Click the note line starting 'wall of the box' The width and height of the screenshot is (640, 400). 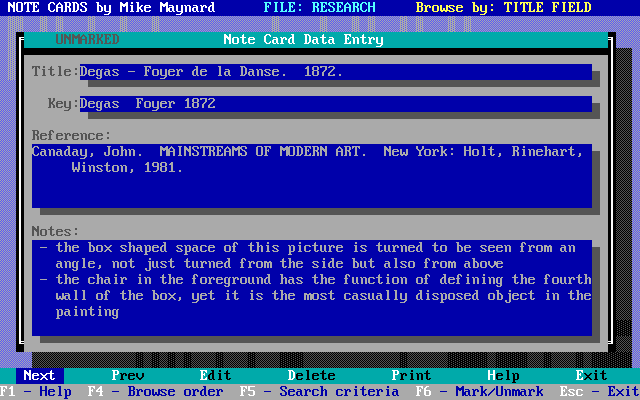tap(324, 296)
